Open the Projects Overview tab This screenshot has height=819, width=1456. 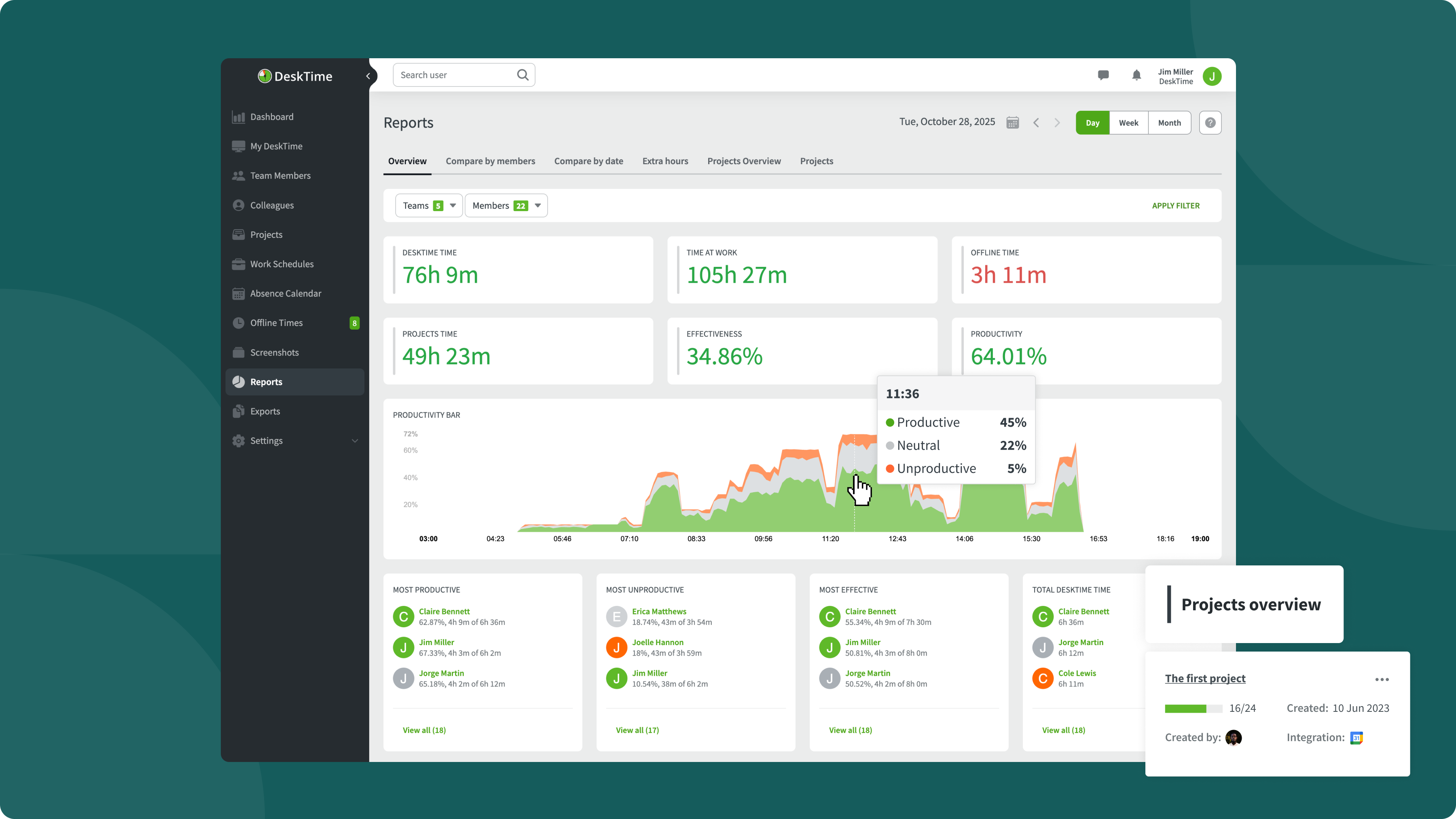[744, 161]
